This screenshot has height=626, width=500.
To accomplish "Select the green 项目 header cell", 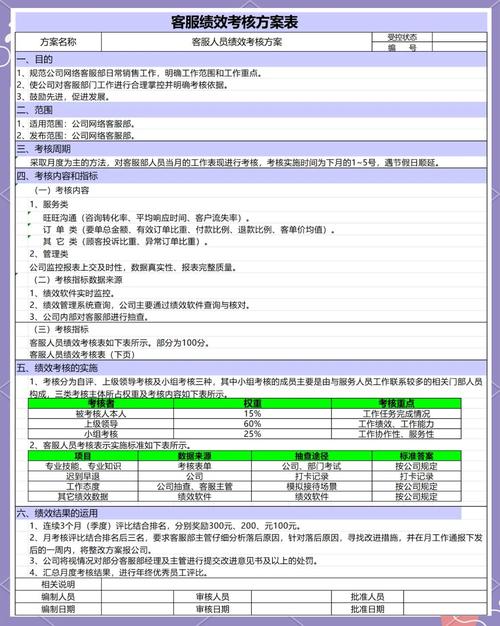I will coord(83,456).
